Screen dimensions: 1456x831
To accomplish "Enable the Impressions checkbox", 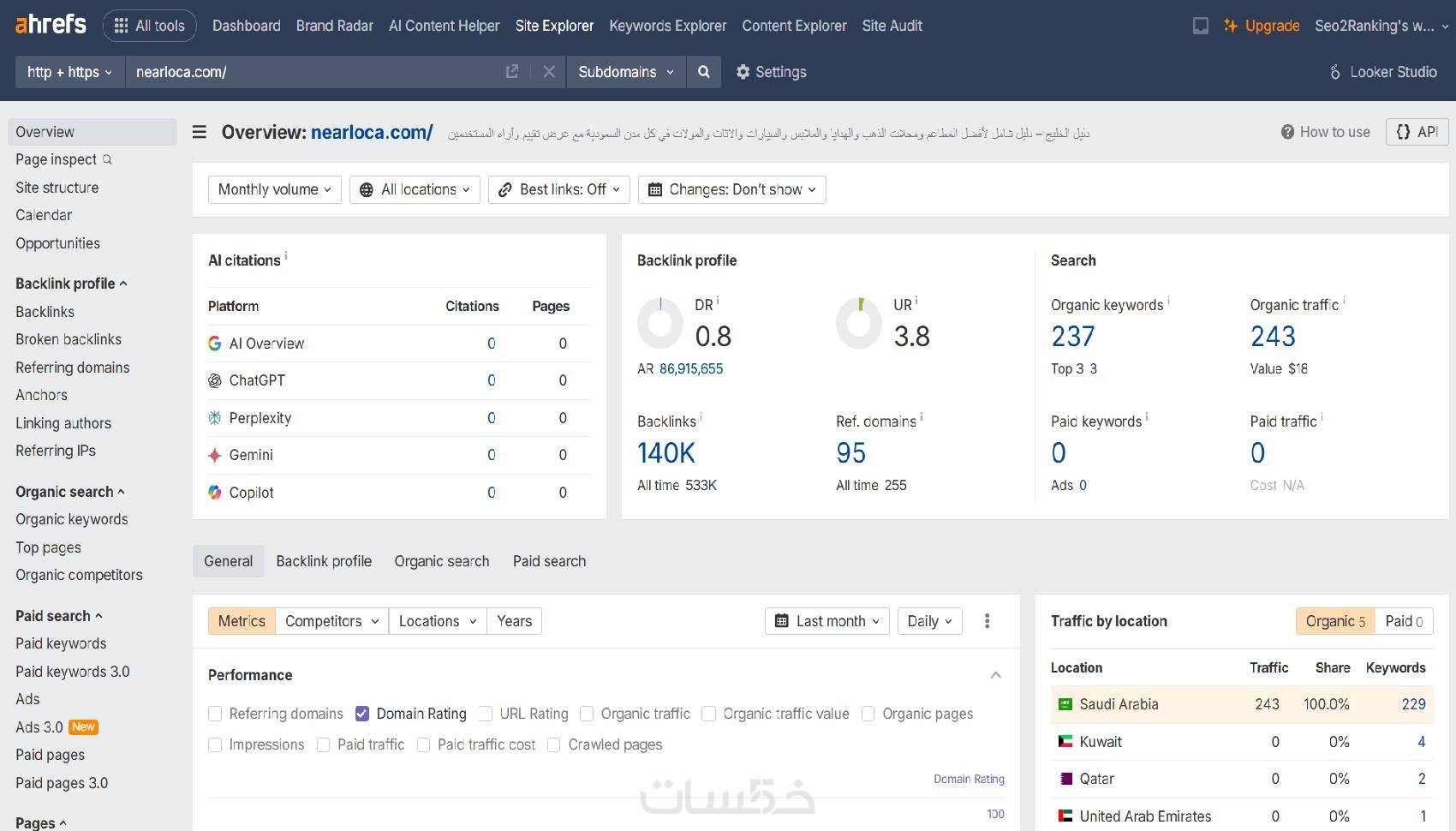I will tap(215, 745).
